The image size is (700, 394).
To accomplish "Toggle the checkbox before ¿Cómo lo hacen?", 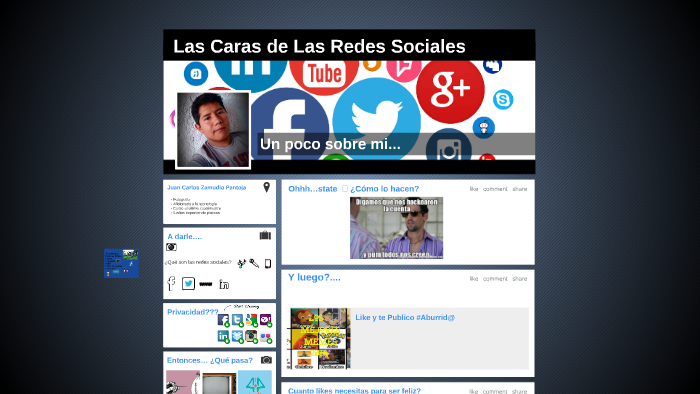I will click(345, 188).
